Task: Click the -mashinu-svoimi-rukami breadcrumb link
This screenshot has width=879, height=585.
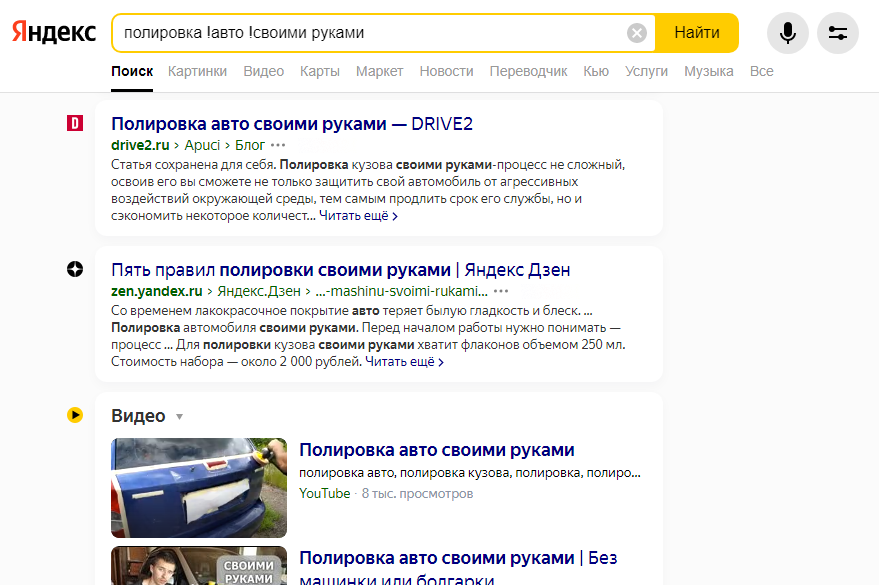Action: point(401,291)
